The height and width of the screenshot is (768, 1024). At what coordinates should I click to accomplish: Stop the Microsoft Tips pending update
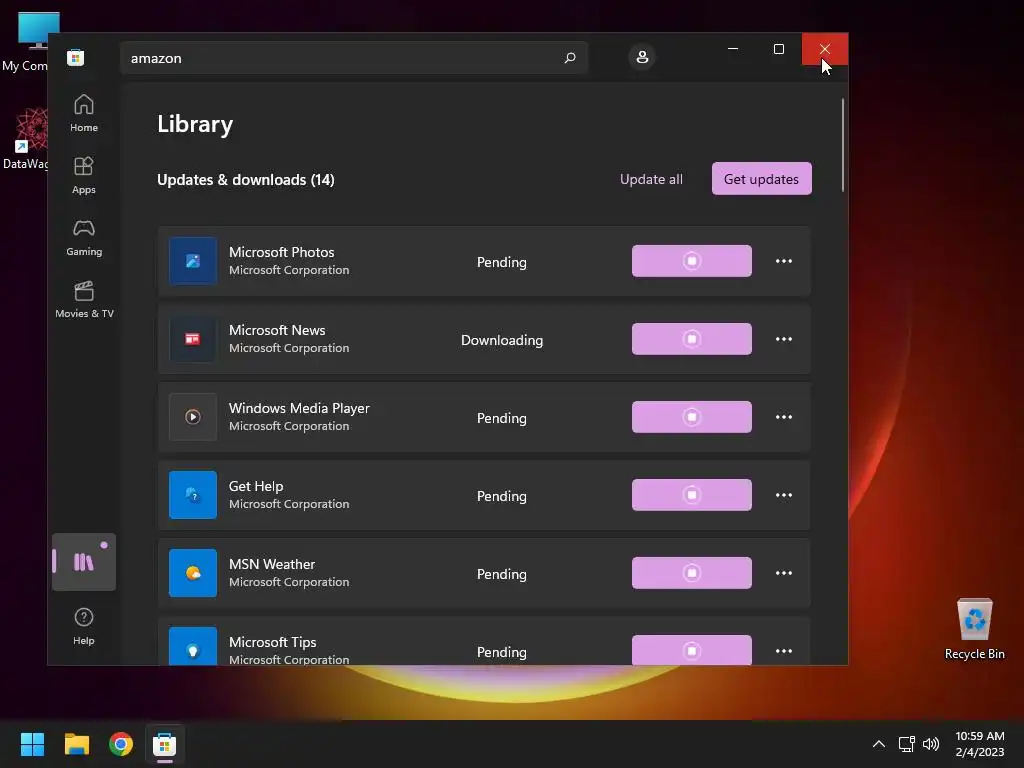click(692, 650)
